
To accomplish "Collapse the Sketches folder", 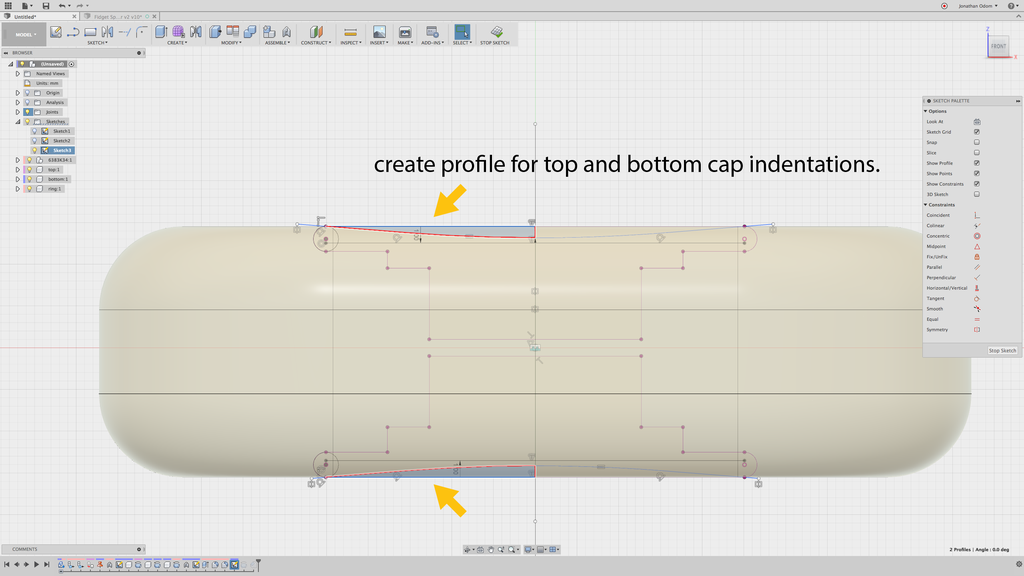I will 18,121.
